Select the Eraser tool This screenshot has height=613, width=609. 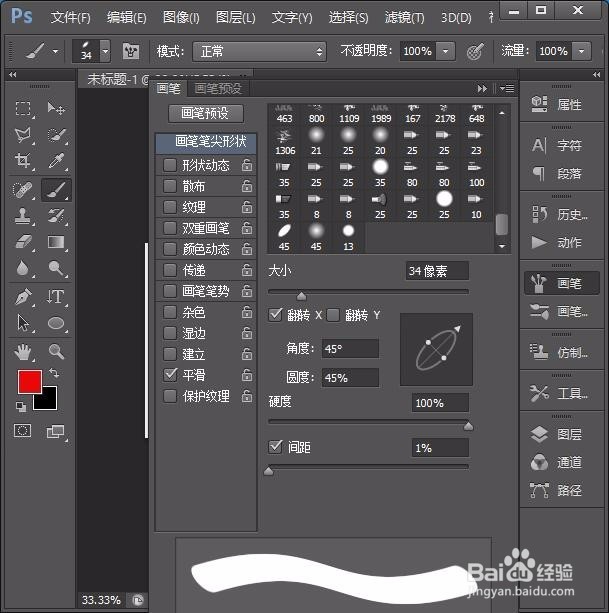(x=23, y=242)
